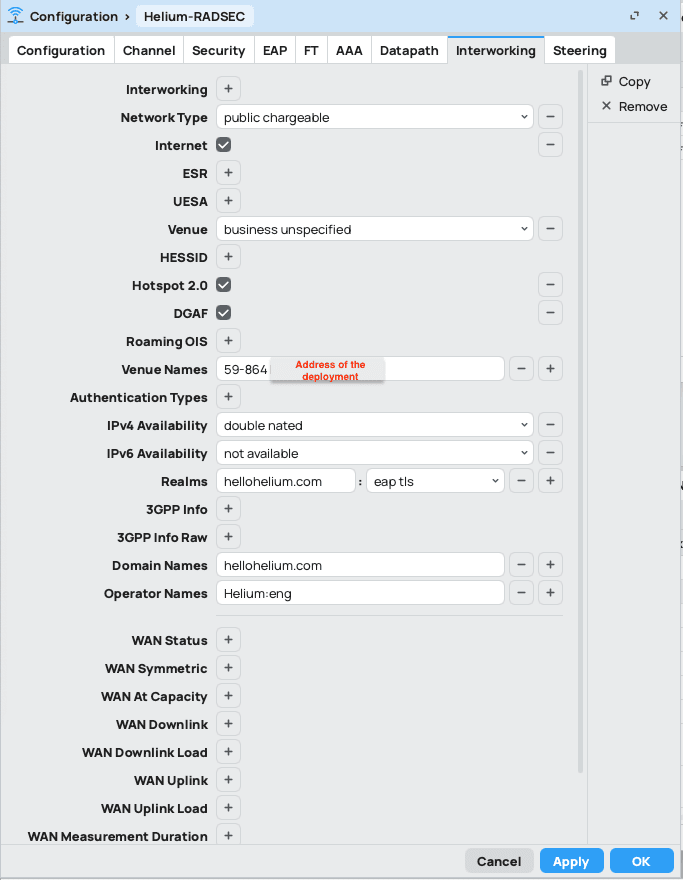Click plus next to WAN Status

[228, 640]
